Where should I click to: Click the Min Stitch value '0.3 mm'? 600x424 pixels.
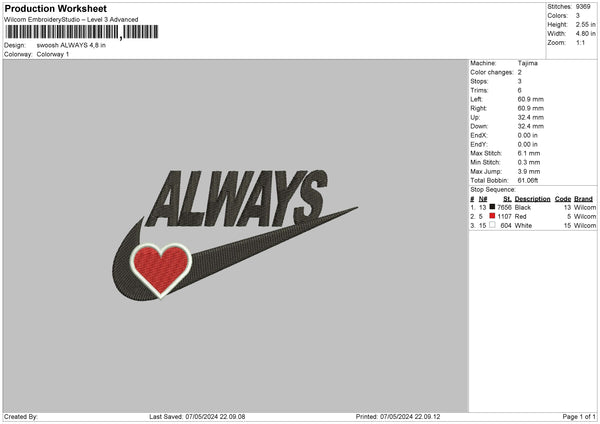529,163
